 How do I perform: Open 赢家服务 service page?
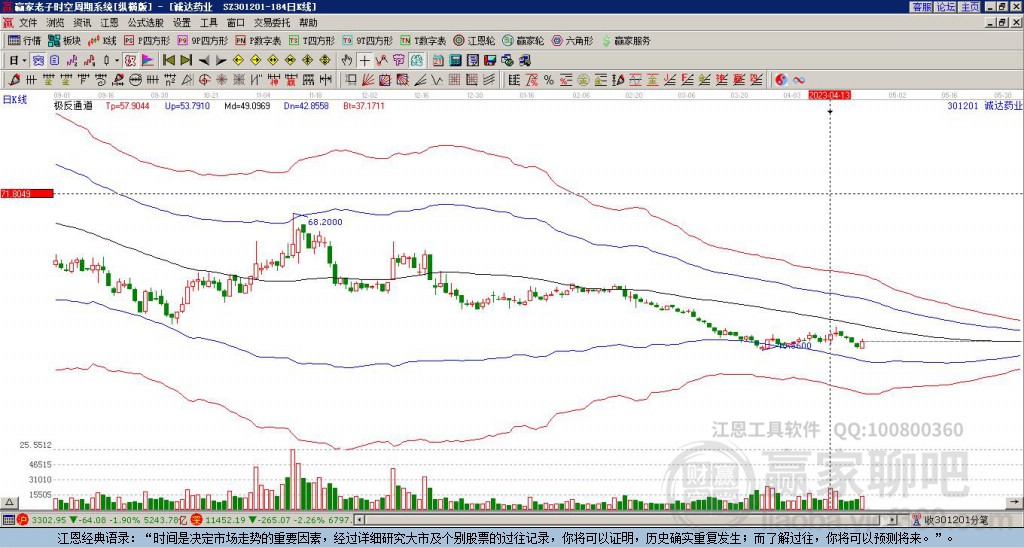626,40
